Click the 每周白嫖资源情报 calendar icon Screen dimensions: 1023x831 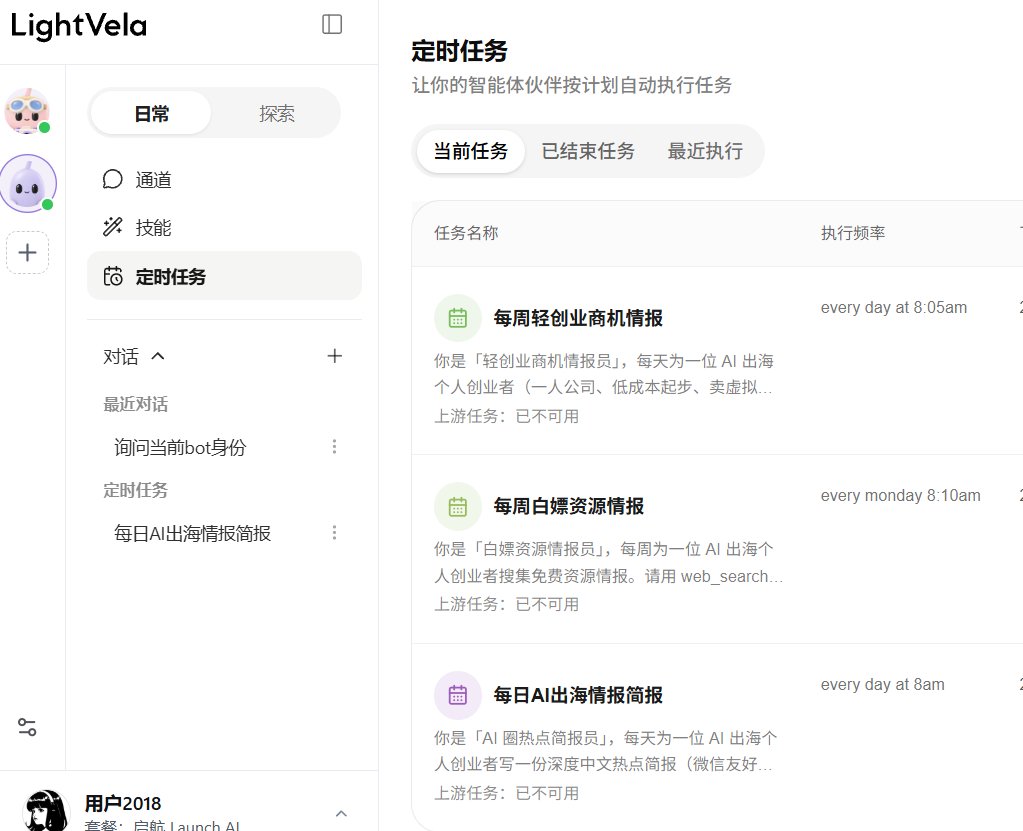point(458,506)
